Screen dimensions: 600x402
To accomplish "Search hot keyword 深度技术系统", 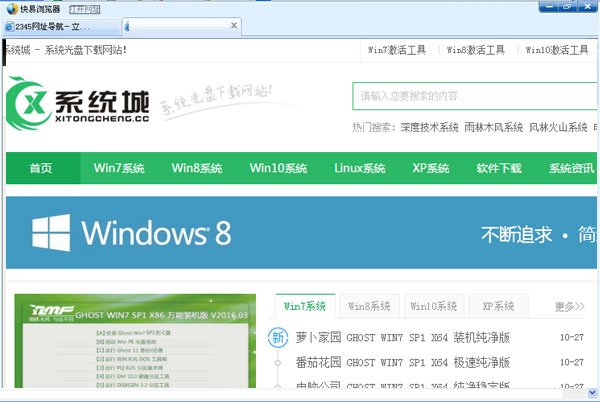I will (429, 127).
